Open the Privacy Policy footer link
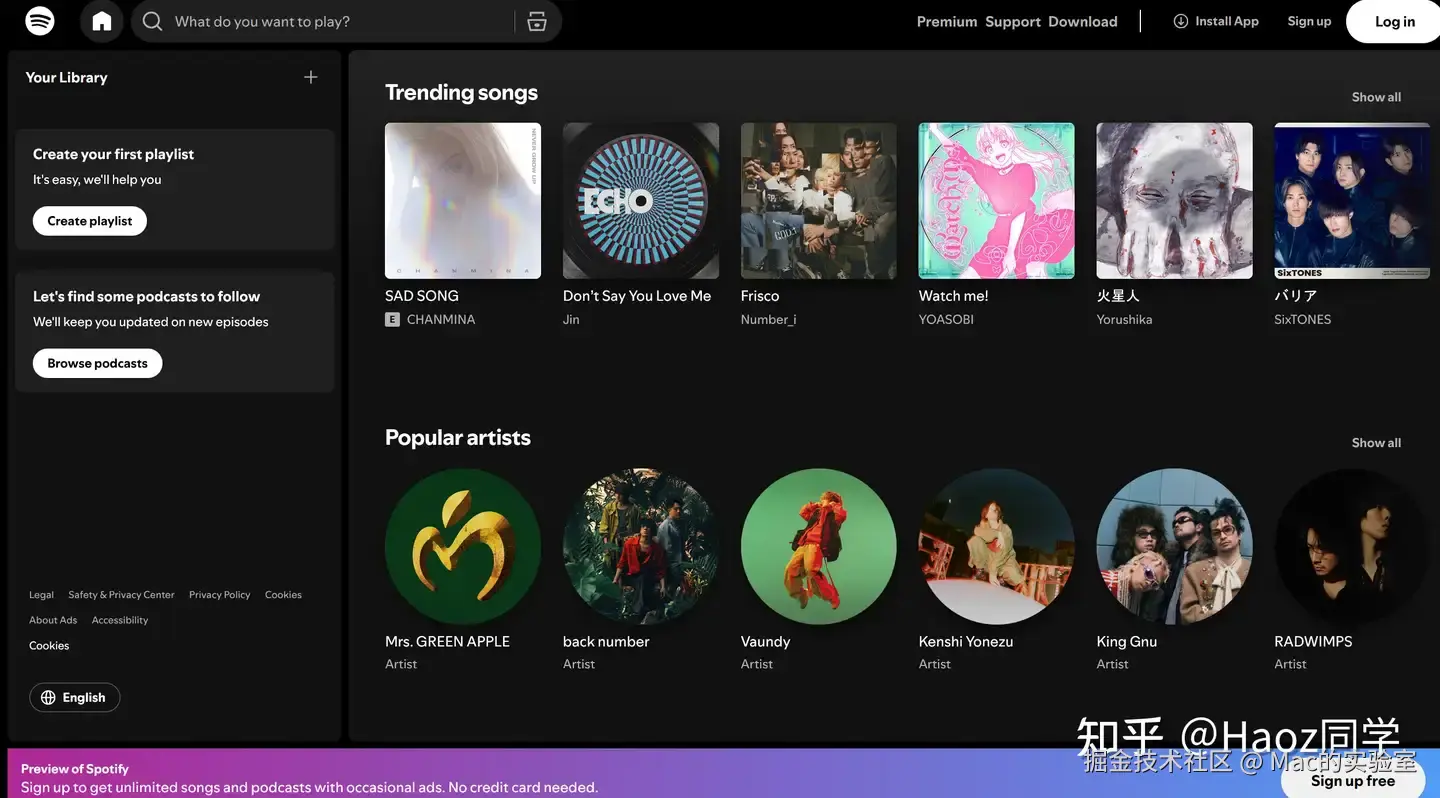Screen dimensions: 1440x798 click(x=220, y=595)
